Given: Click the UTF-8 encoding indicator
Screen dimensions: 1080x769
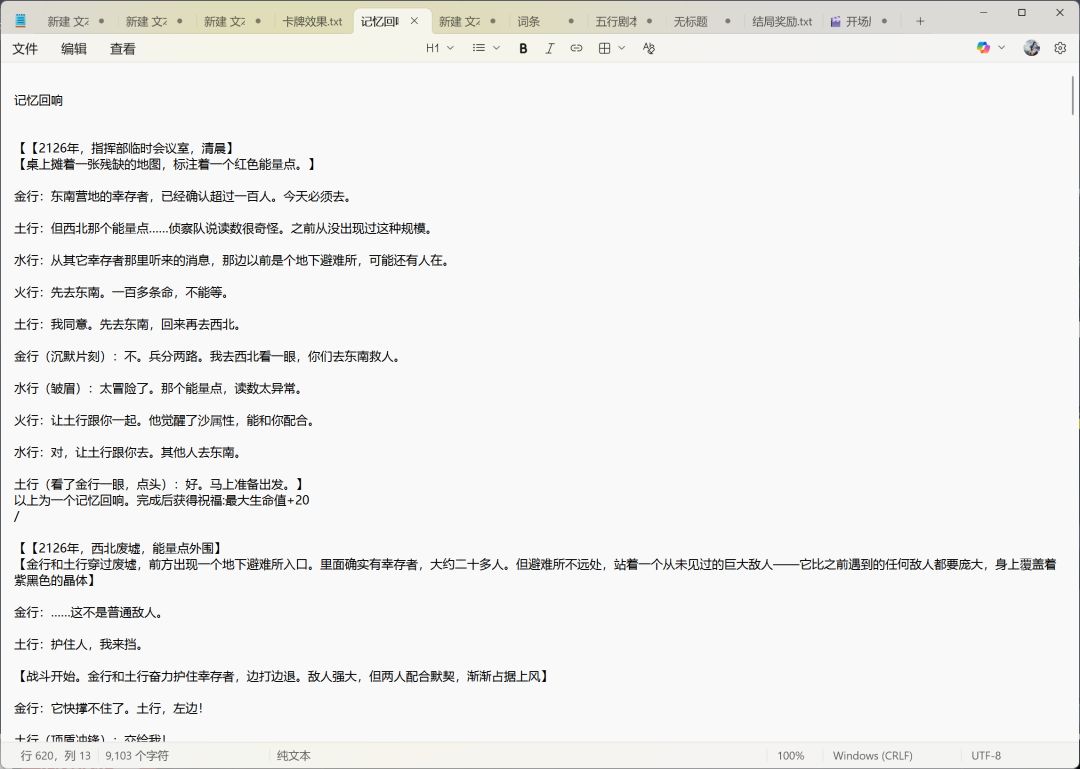Looking at the screenshot, I should [986, 756].
